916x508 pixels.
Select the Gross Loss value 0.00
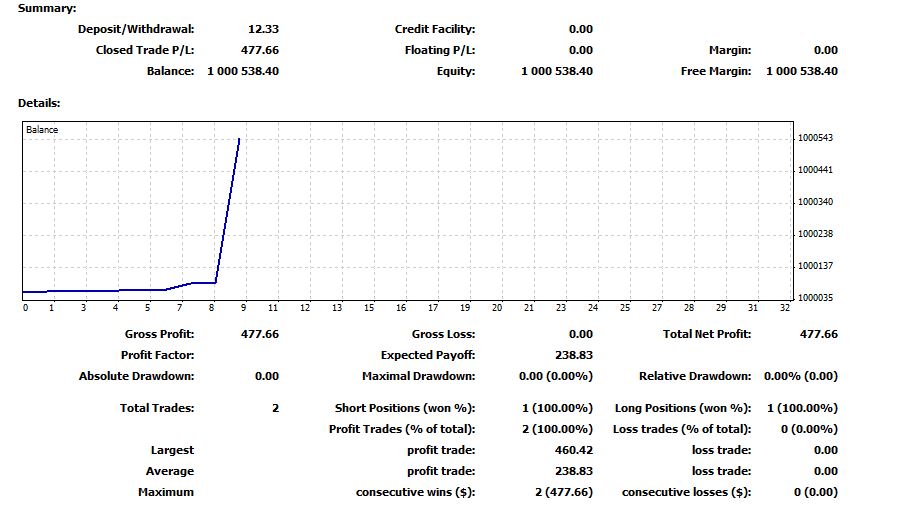(x=581, y=334)
